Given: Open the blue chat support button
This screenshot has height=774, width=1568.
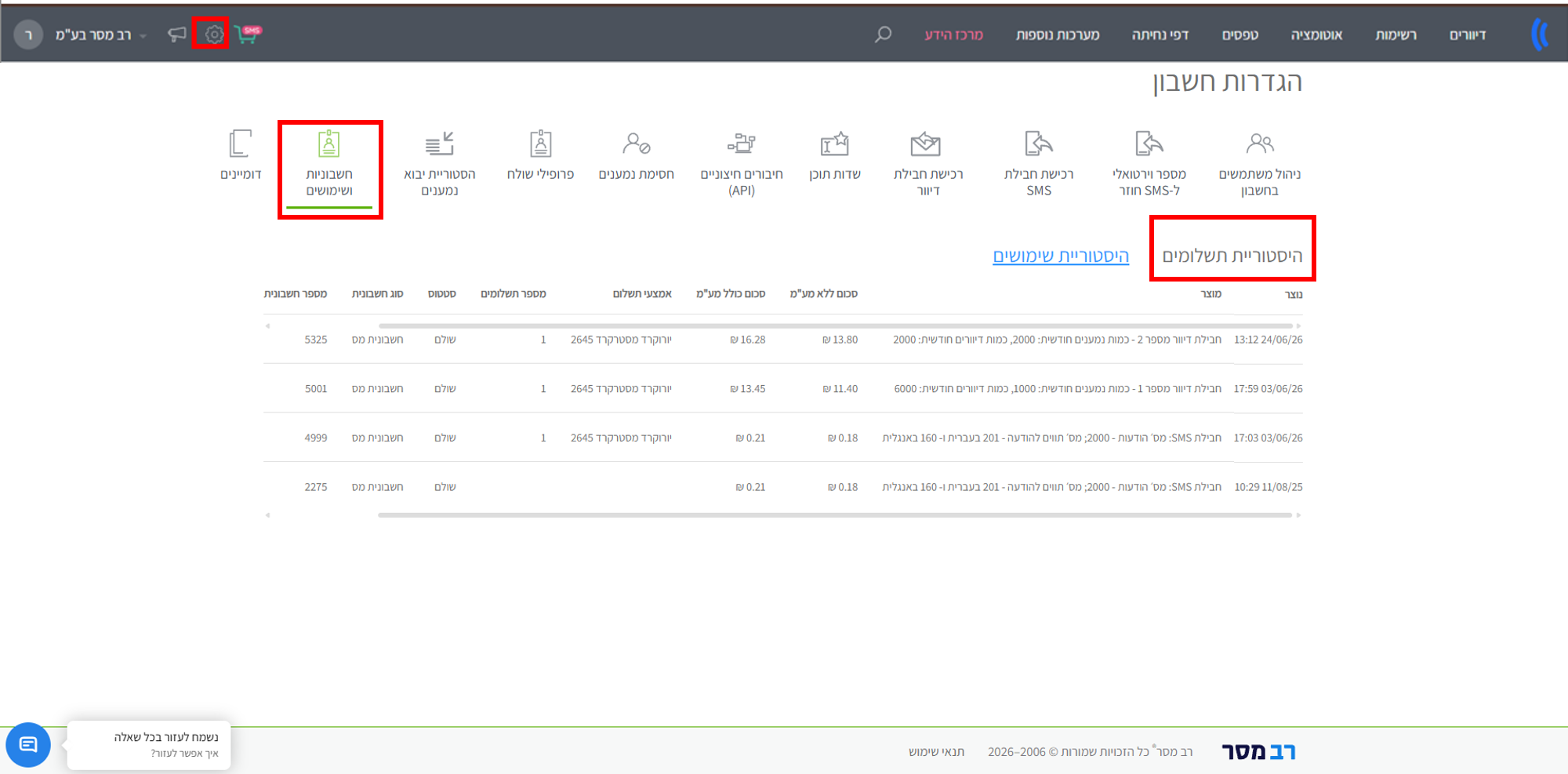Looking at the screenshot, I should click(x=28, y=745).
